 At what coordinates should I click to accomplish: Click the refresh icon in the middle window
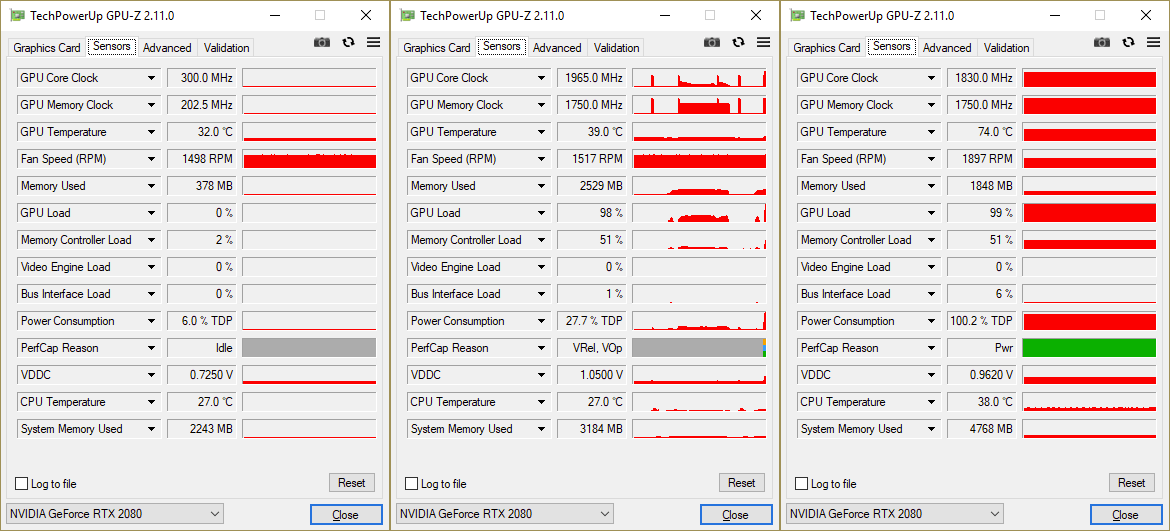click(x=738, y=42)
